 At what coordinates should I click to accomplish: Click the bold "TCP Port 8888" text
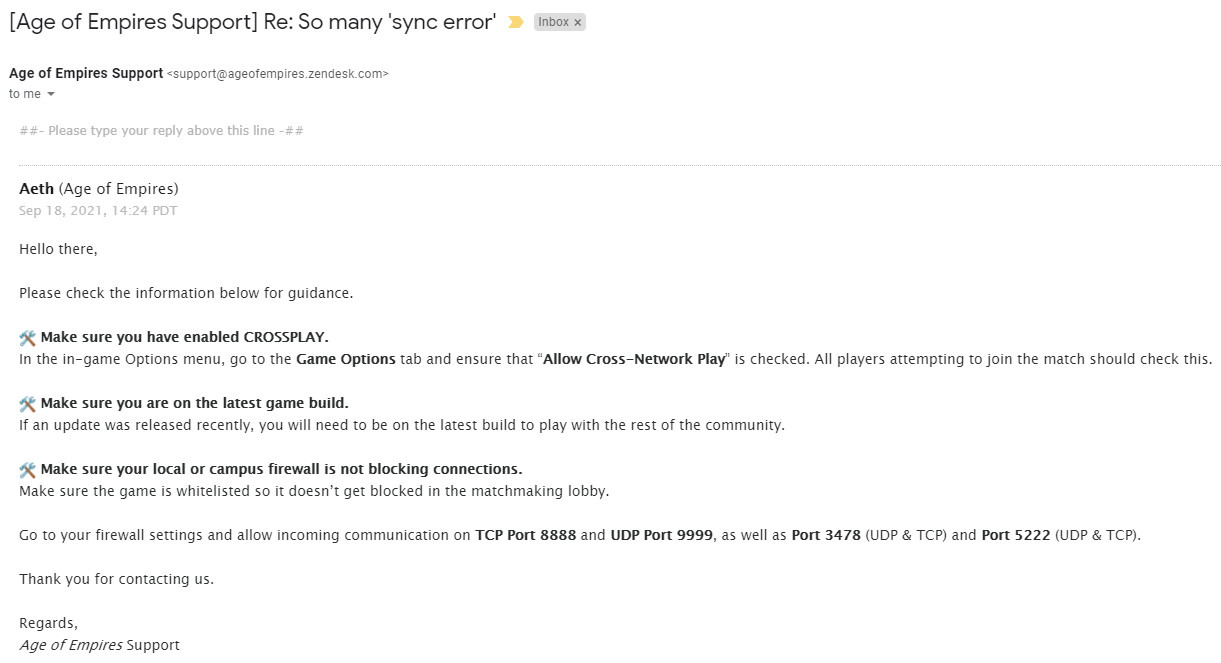point(525,535)
